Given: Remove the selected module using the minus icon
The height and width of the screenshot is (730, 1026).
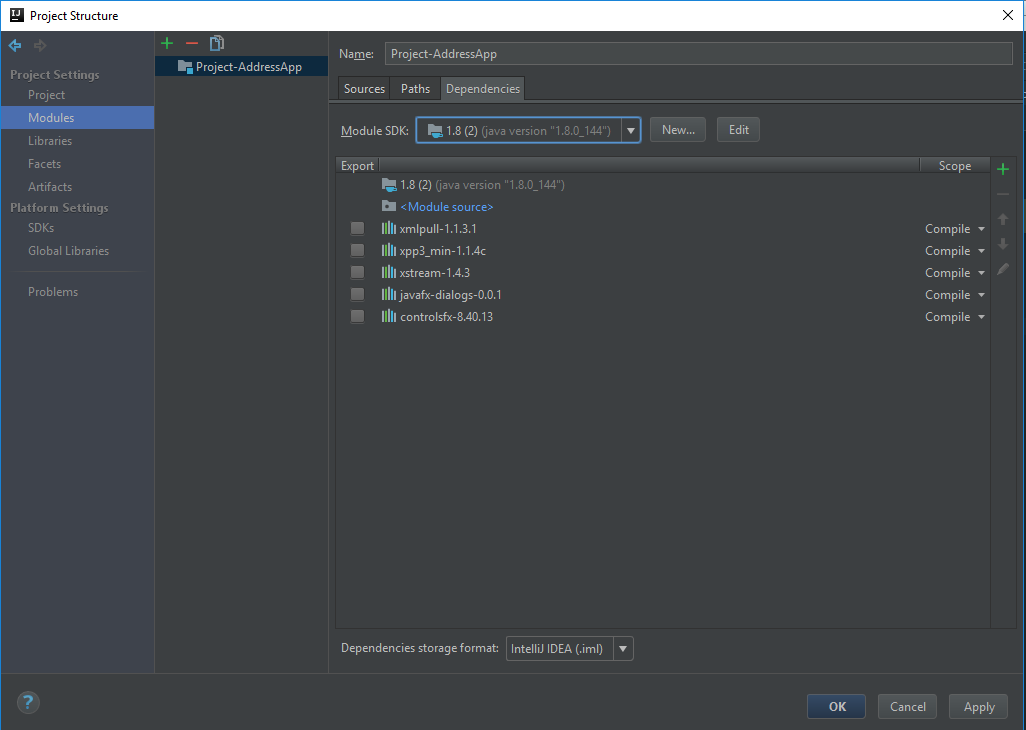Looking at the screenshot, I should 192,43.
